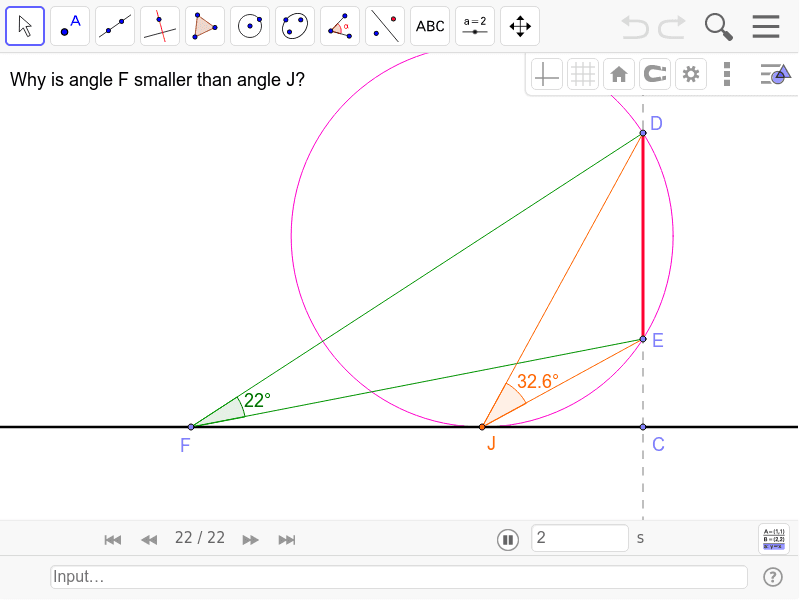Image resolution: width=800 pixels, height=600 pixels.
Task: Select the Polygon tool
Action: coord(204,26)
